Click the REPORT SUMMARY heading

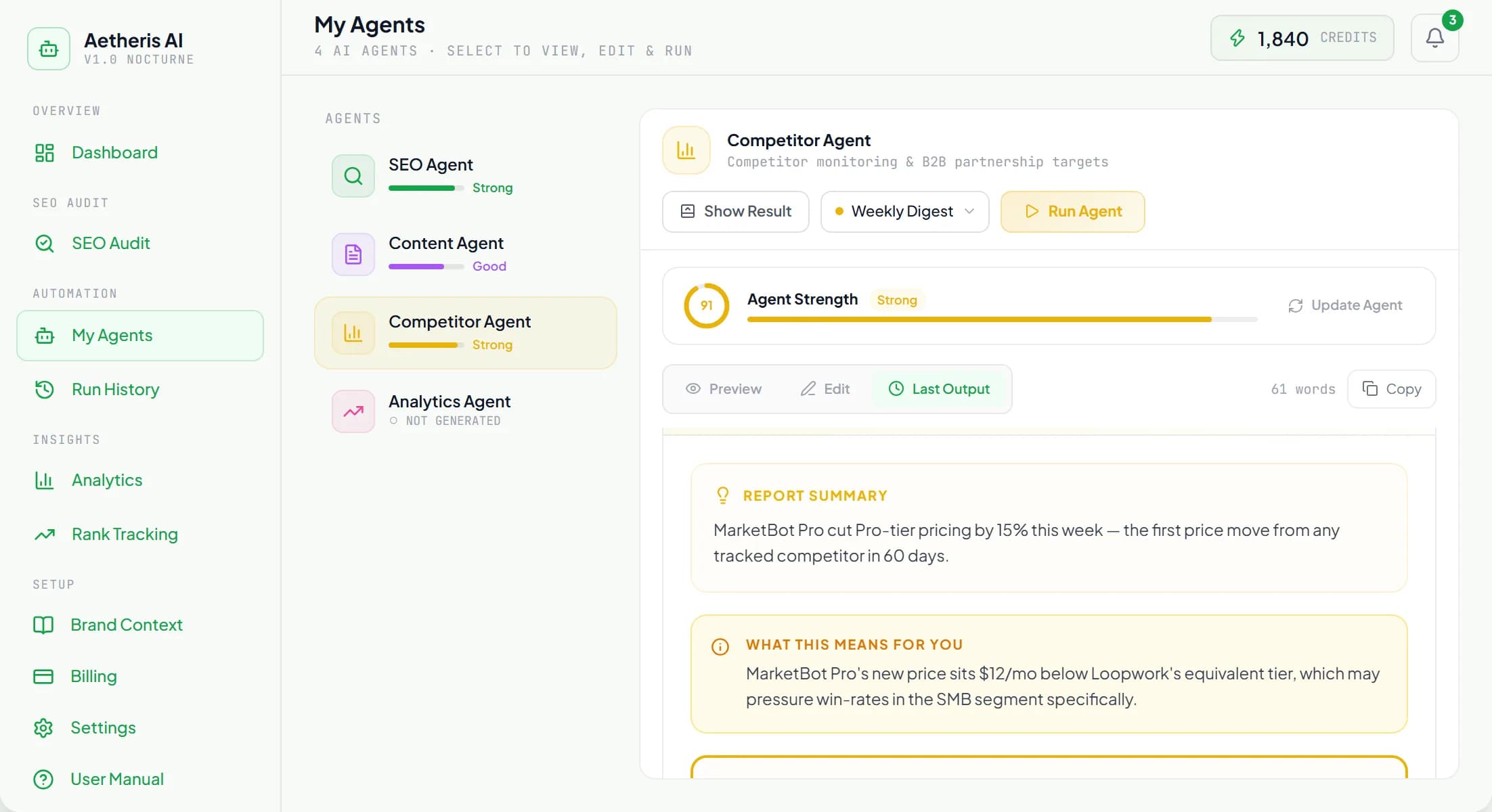click(815, 496)
